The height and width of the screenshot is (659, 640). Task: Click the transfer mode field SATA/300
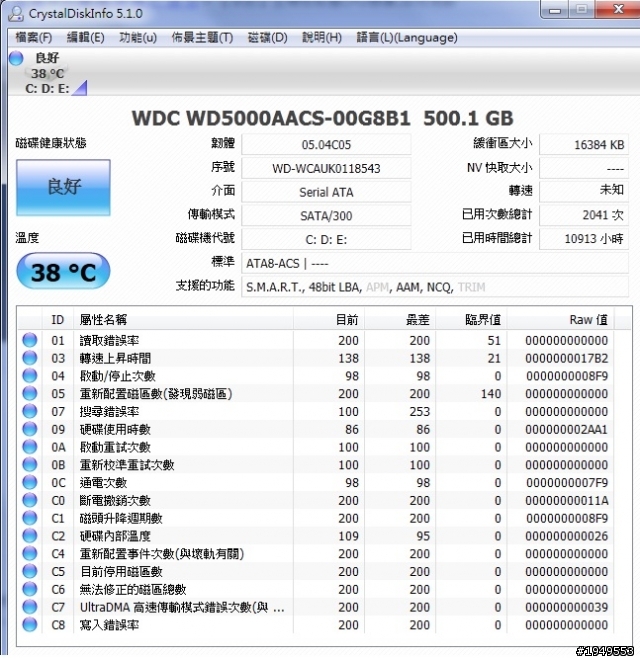[326, 216]
